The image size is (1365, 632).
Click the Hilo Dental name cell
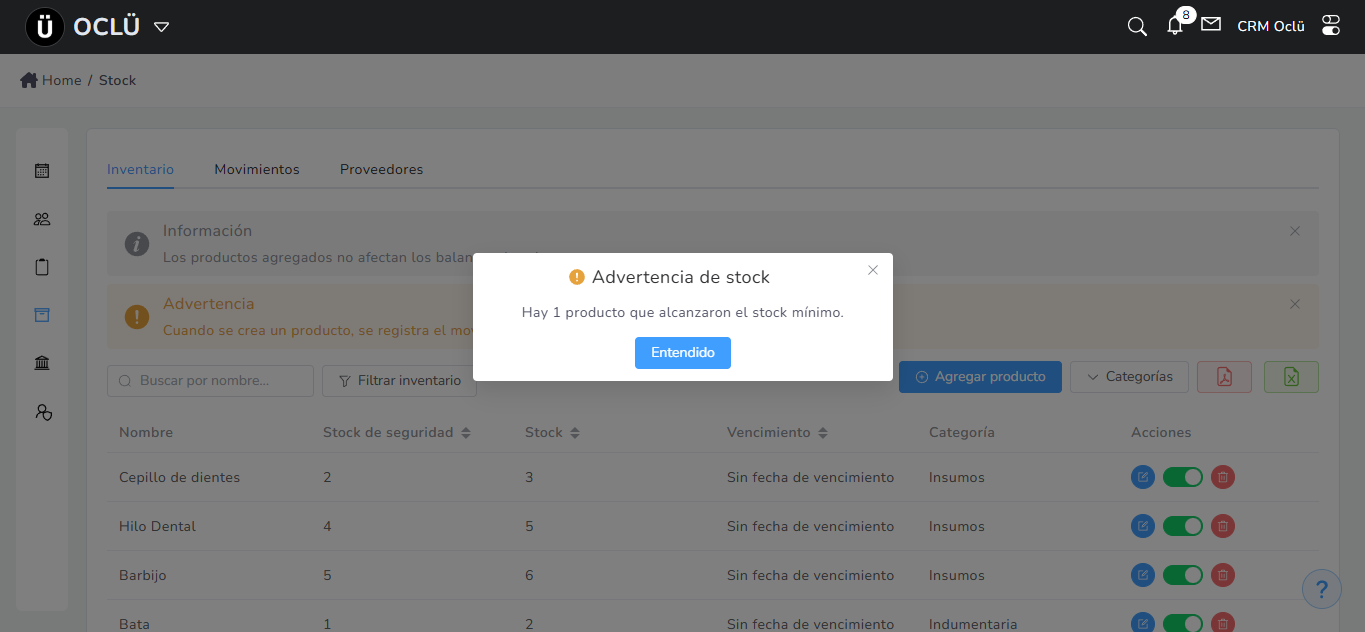[x=157, y=526]
